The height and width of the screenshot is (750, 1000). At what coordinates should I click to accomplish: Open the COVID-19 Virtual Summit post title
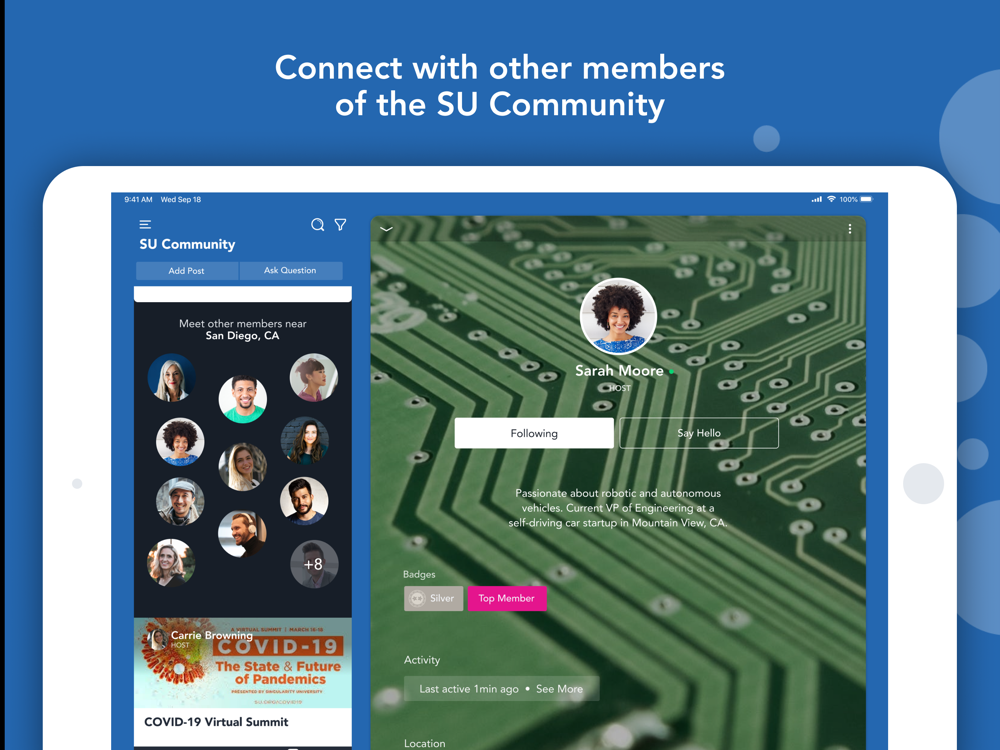coord(216,722)
